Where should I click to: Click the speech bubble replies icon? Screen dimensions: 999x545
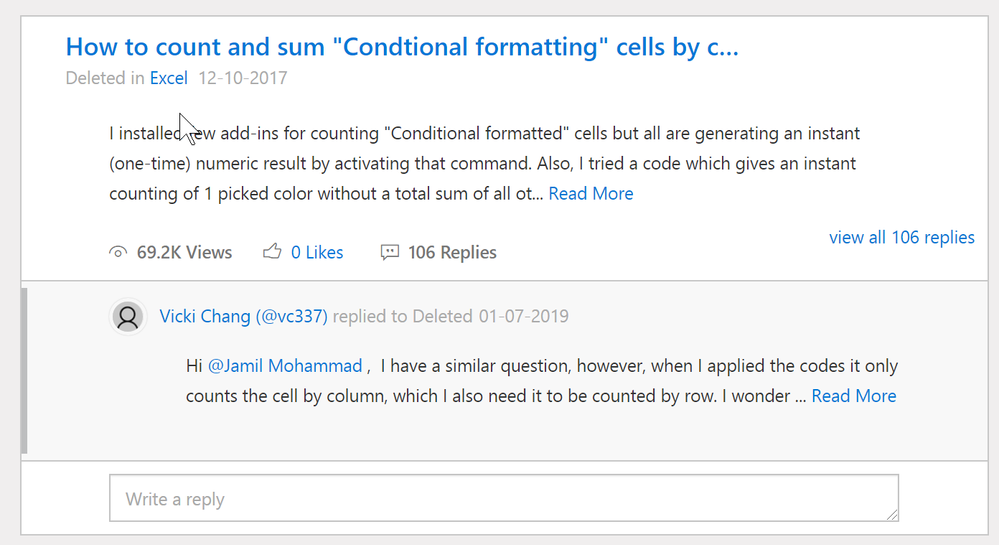[x=390, y=253]
